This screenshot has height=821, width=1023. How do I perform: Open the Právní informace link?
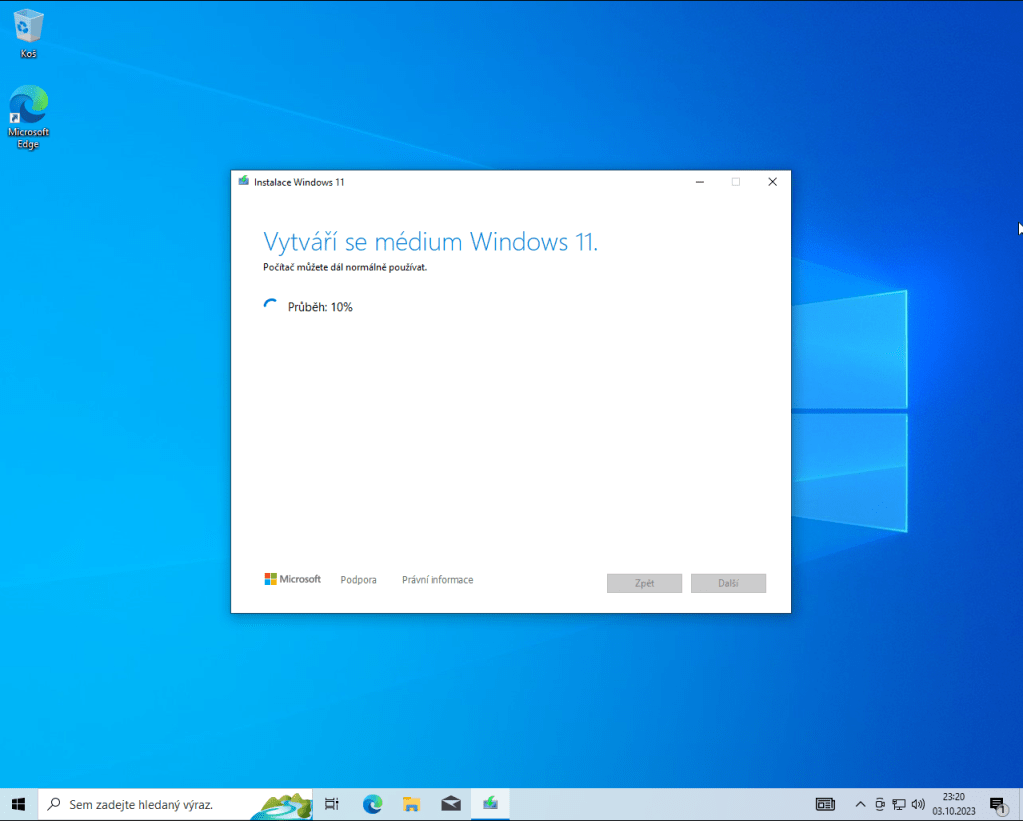coord(437,580)
